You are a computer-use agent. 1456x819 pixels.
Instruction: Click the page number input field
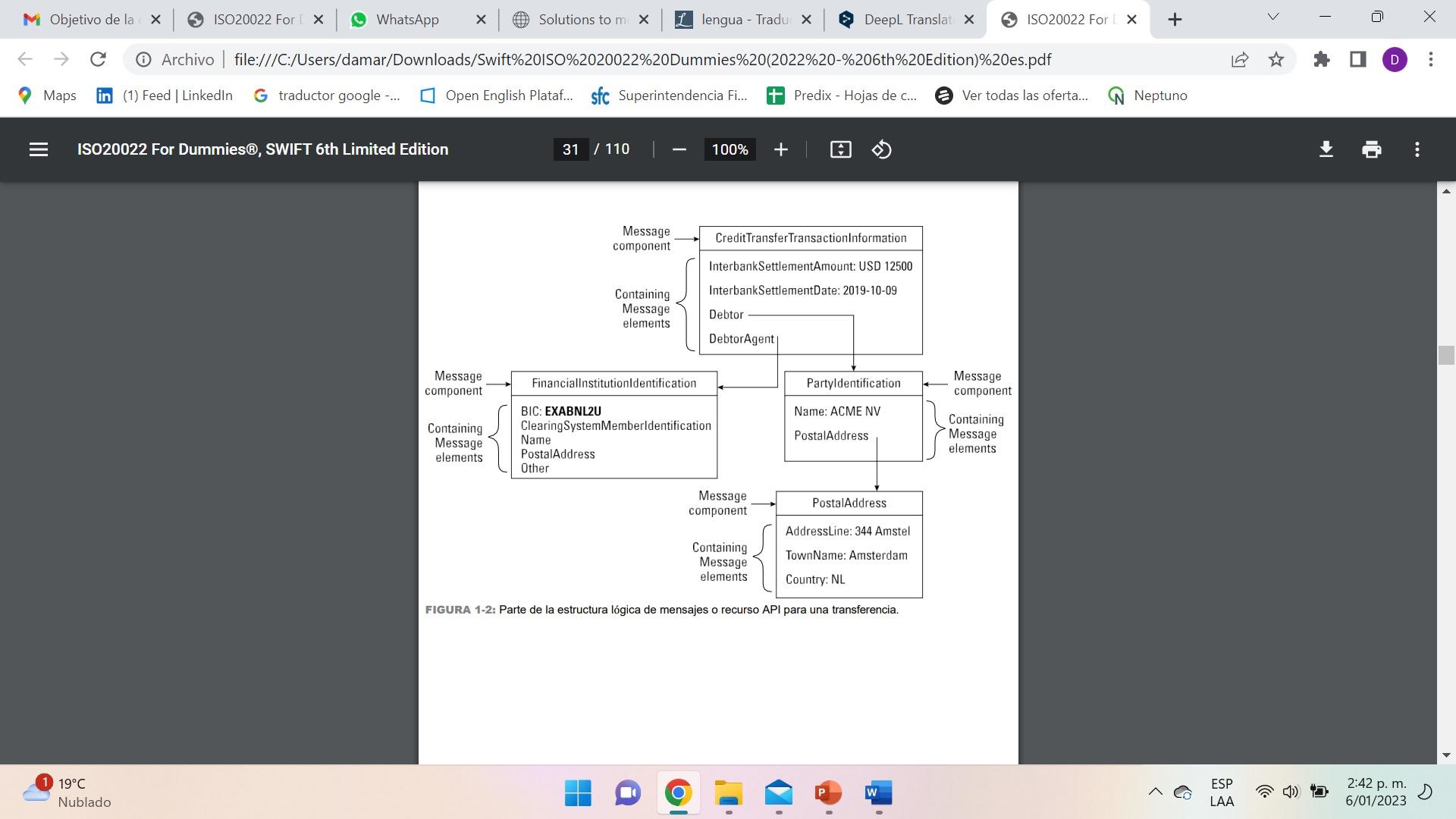570,149
